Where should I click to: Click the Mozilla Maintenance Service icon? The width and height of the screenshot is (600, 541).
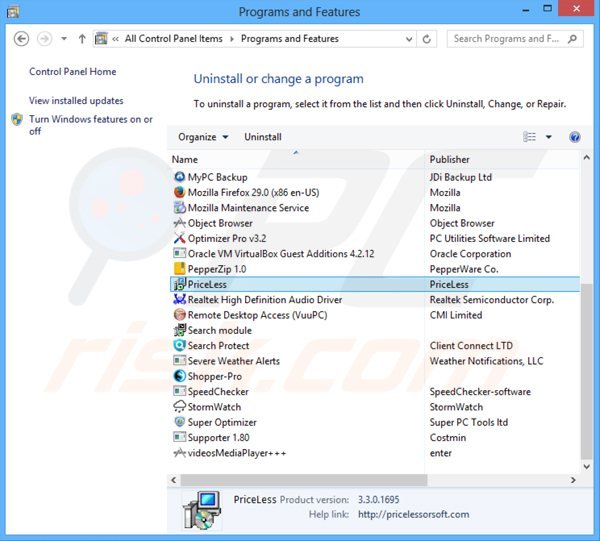click(x=179, y=207)
